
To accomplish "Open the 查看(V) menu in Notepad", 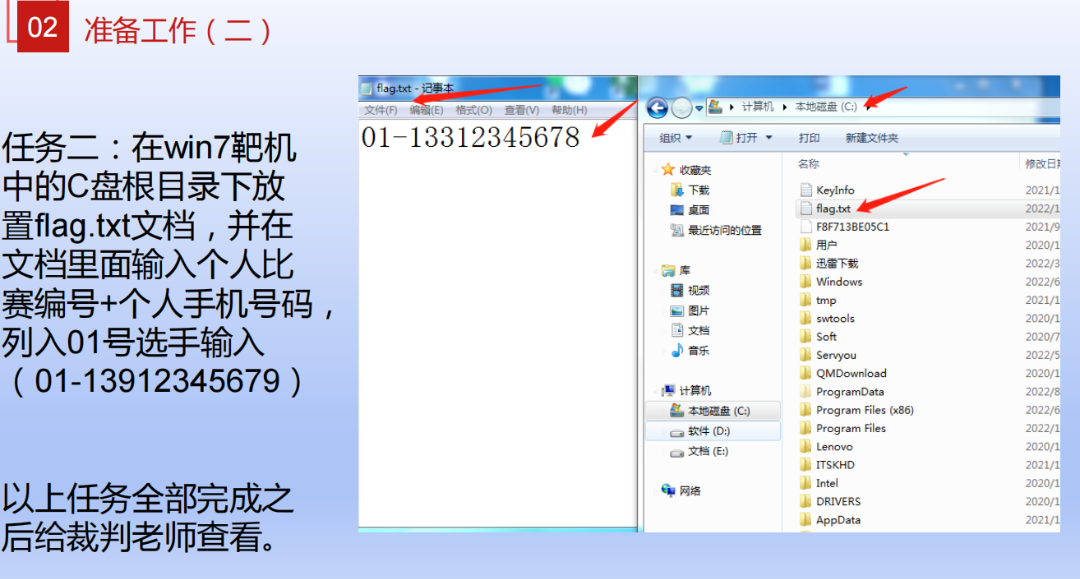I will [521, 110].
